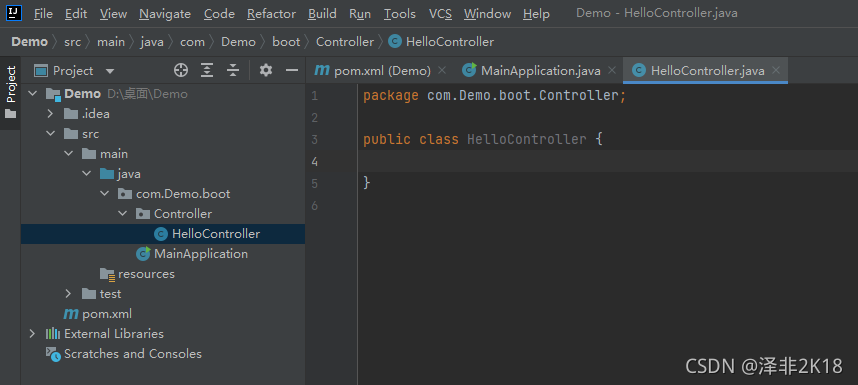Screen dimensions: 858x385
Task: Click the src folder icon
Action: [71, 134]
